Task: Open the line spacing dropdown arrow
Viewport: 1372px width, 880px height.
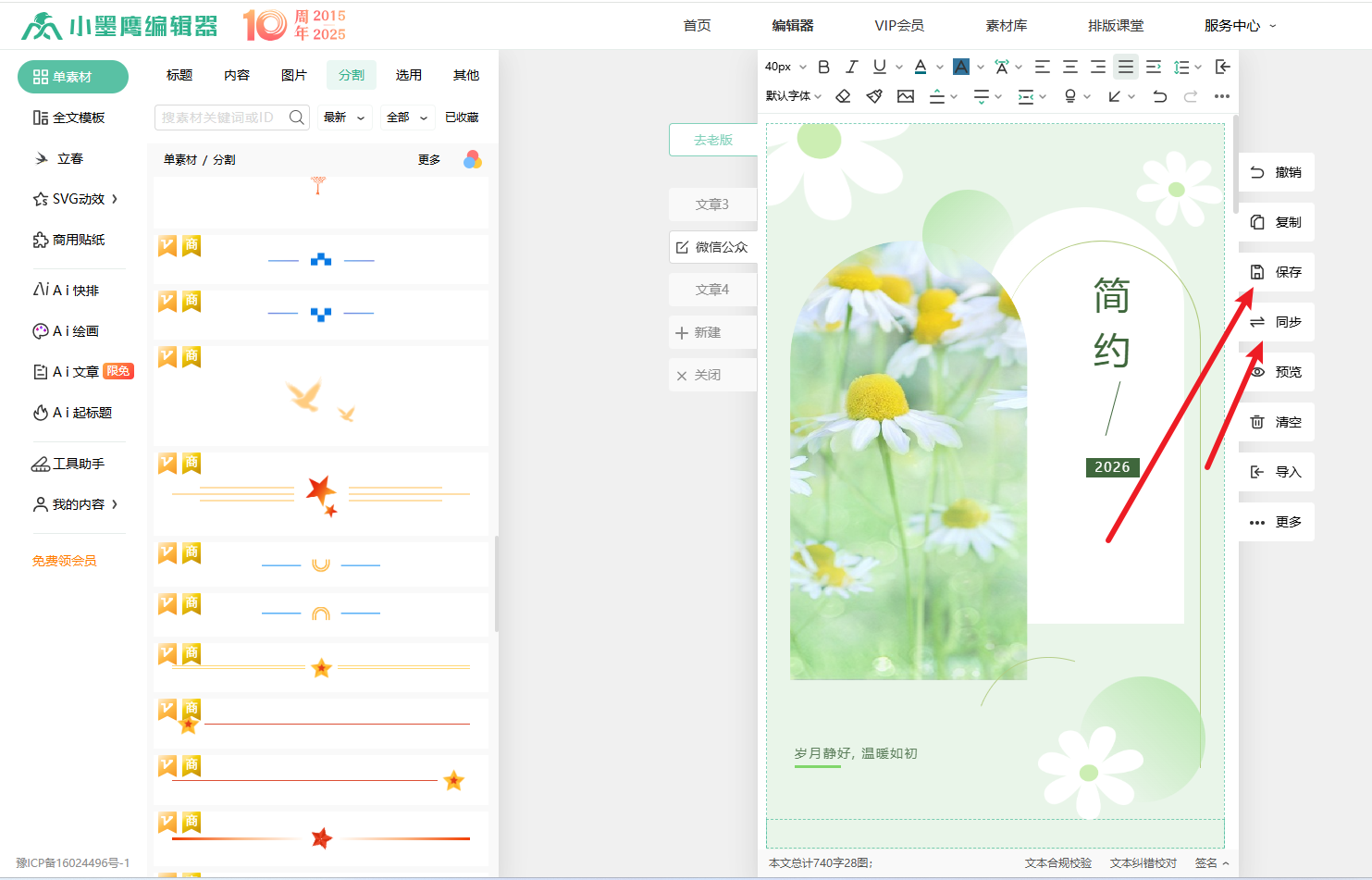Action: (1198, 67)
